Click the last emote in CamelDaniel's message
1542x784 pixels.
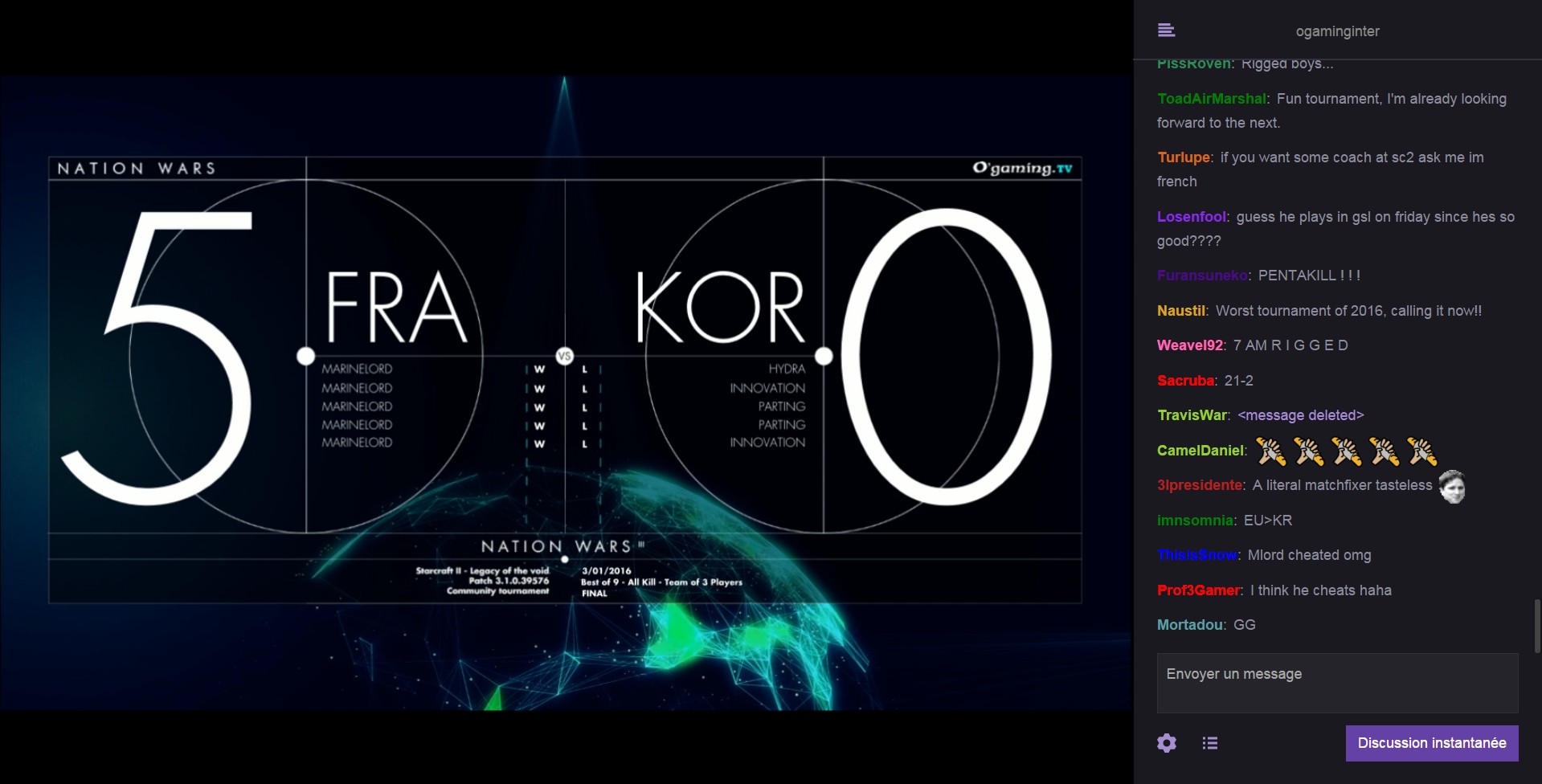click(1421, 451)
